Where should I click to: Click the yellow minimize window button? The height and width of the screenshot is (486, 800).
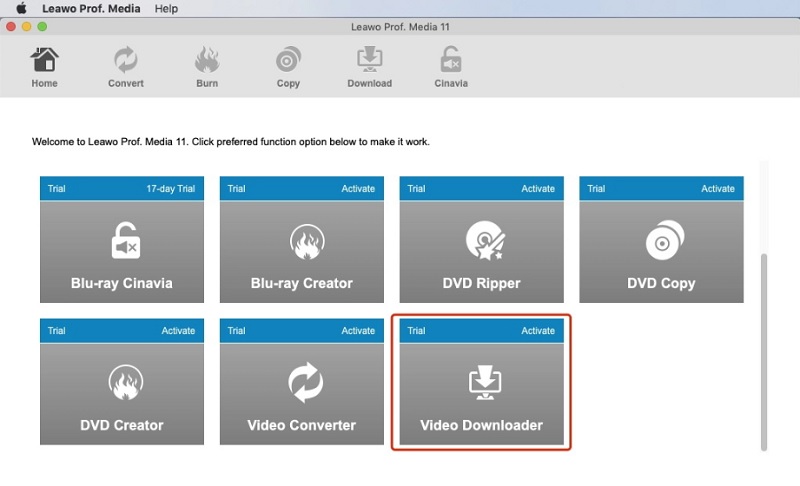tap(27, 27)
